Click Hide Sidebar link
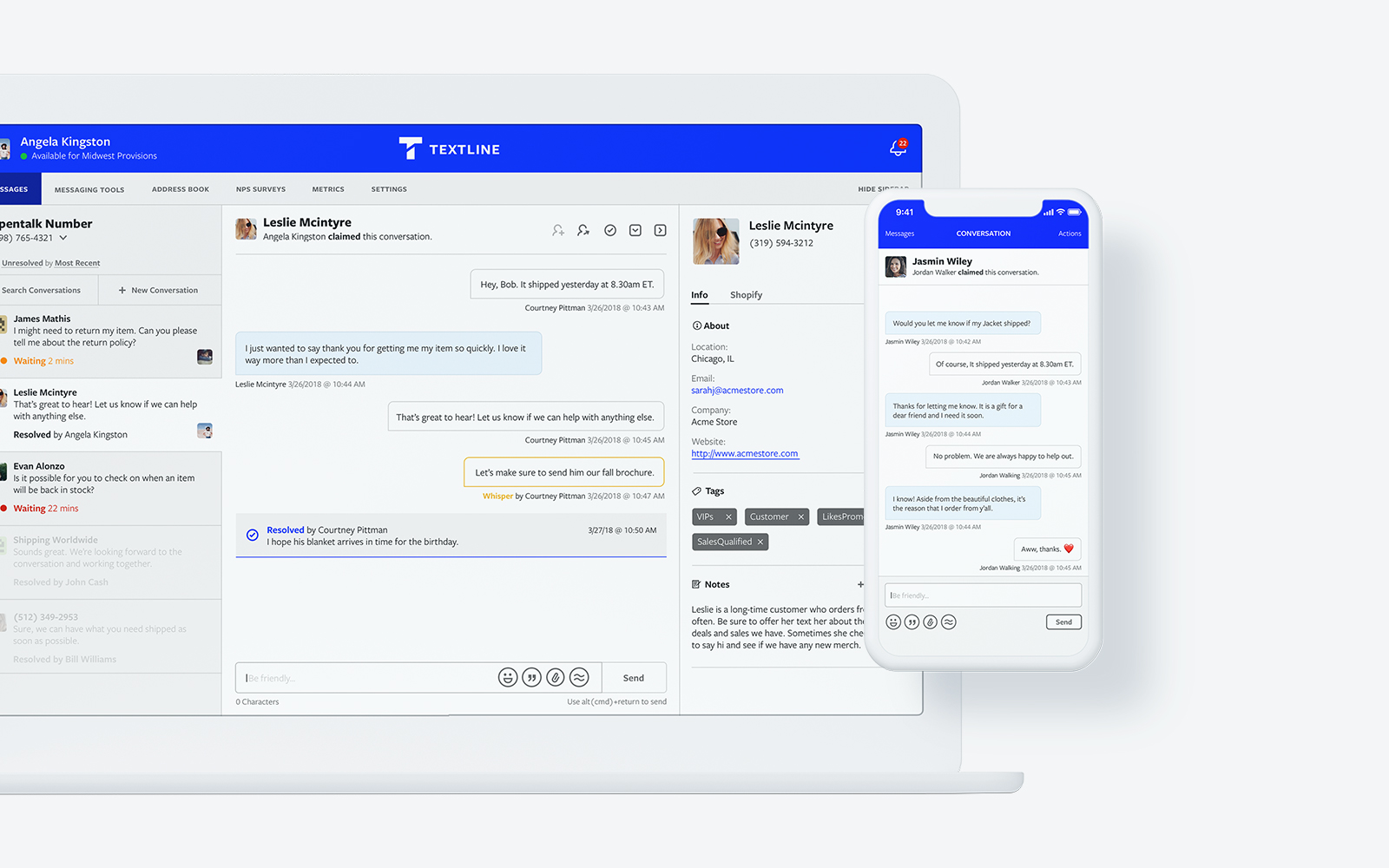The width and height of the screenshot is (1389, 868). tap(884, 189)
